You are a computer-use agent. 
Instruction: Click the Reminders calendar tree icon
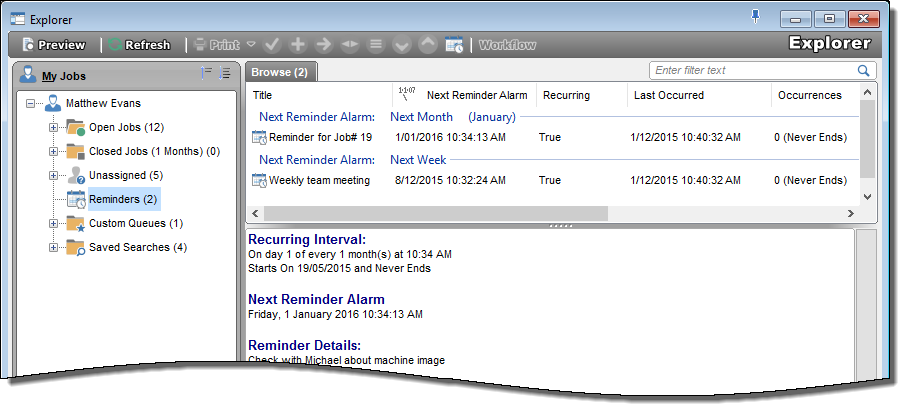(x=76, y=199)
